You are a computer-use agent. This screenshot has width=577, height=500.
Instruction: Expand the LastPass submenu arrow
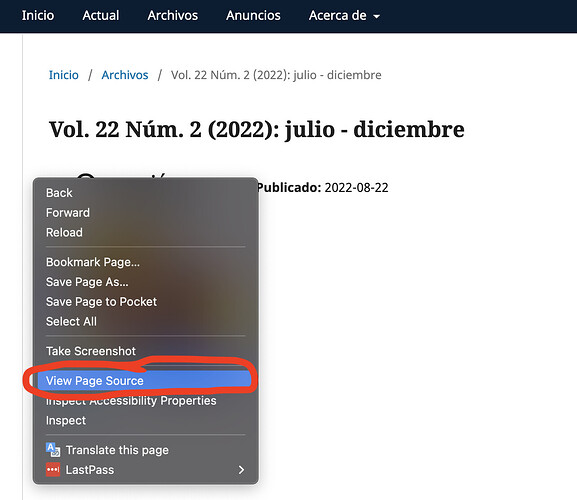[x=241, y=470]
